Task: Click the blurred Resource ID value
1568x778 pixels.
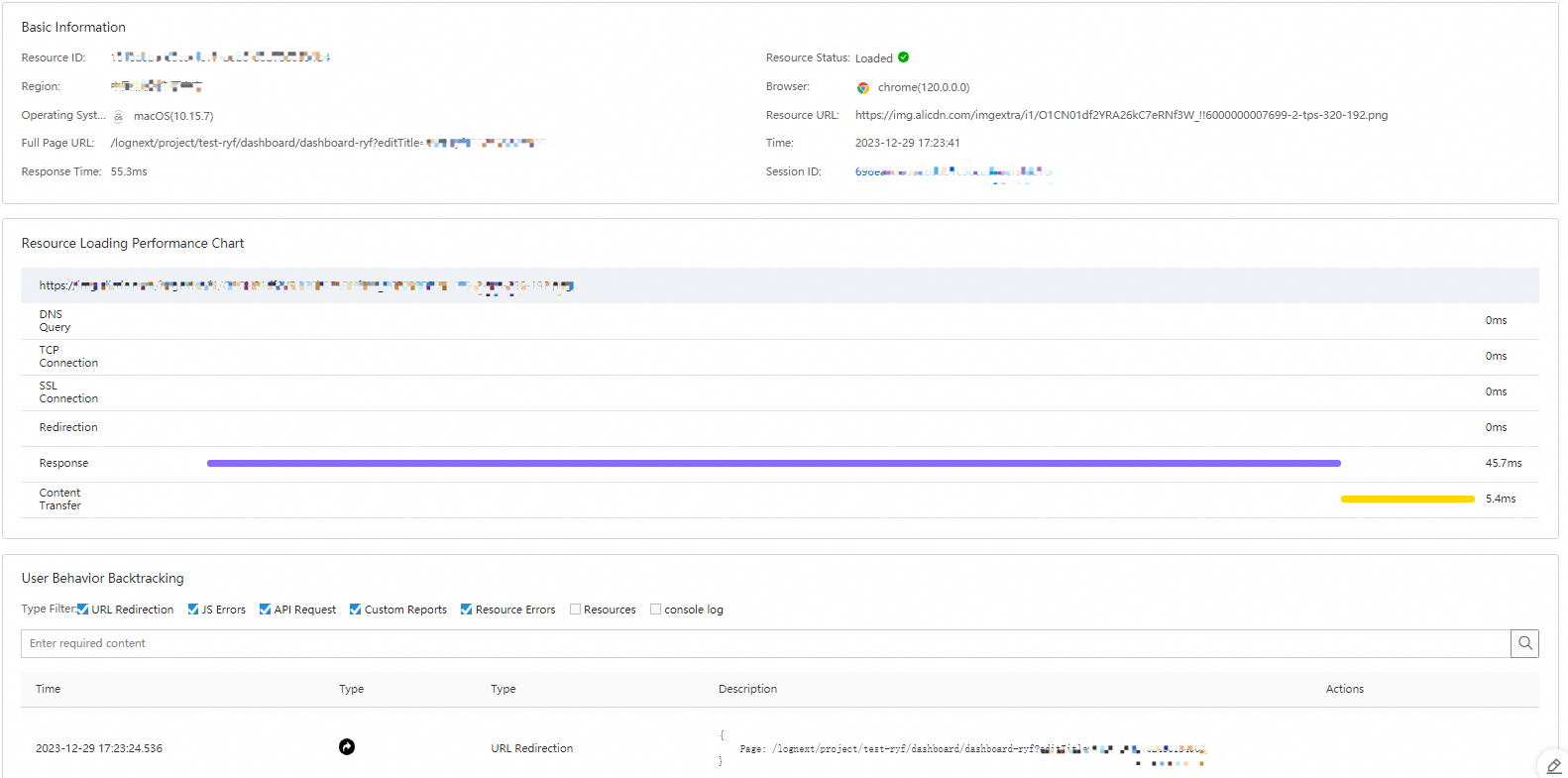Action: [x=220, y=57]
